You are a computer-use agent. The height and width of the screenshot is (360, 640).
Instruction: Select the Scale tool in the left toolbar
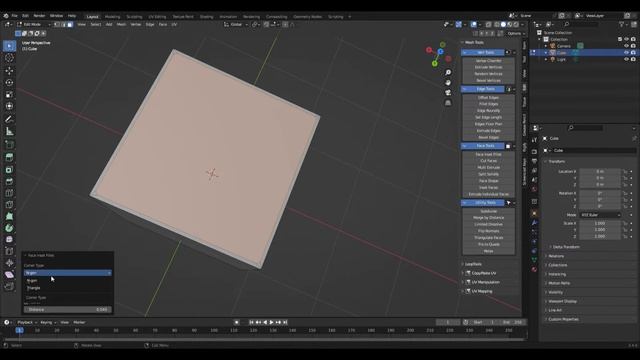point(9,94)
